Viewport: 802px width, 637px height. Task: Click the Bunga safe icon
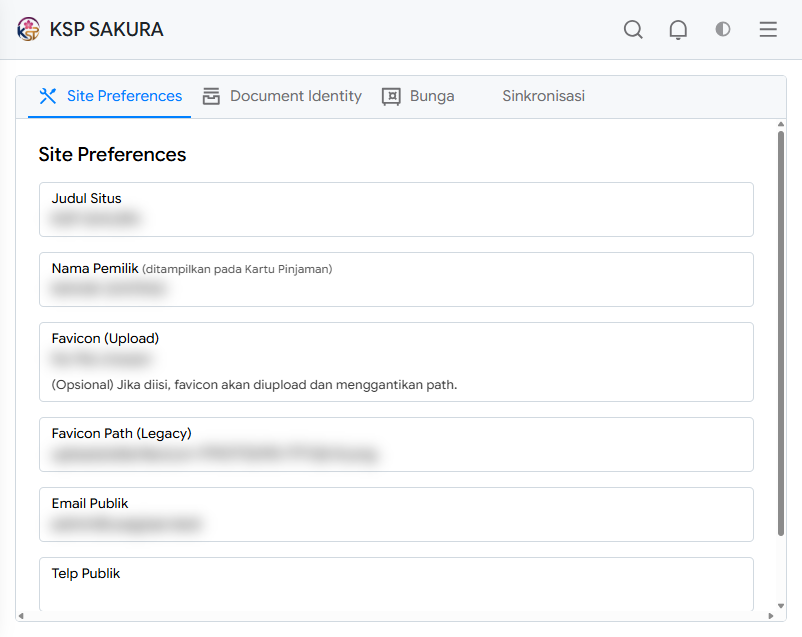[391, 96]
